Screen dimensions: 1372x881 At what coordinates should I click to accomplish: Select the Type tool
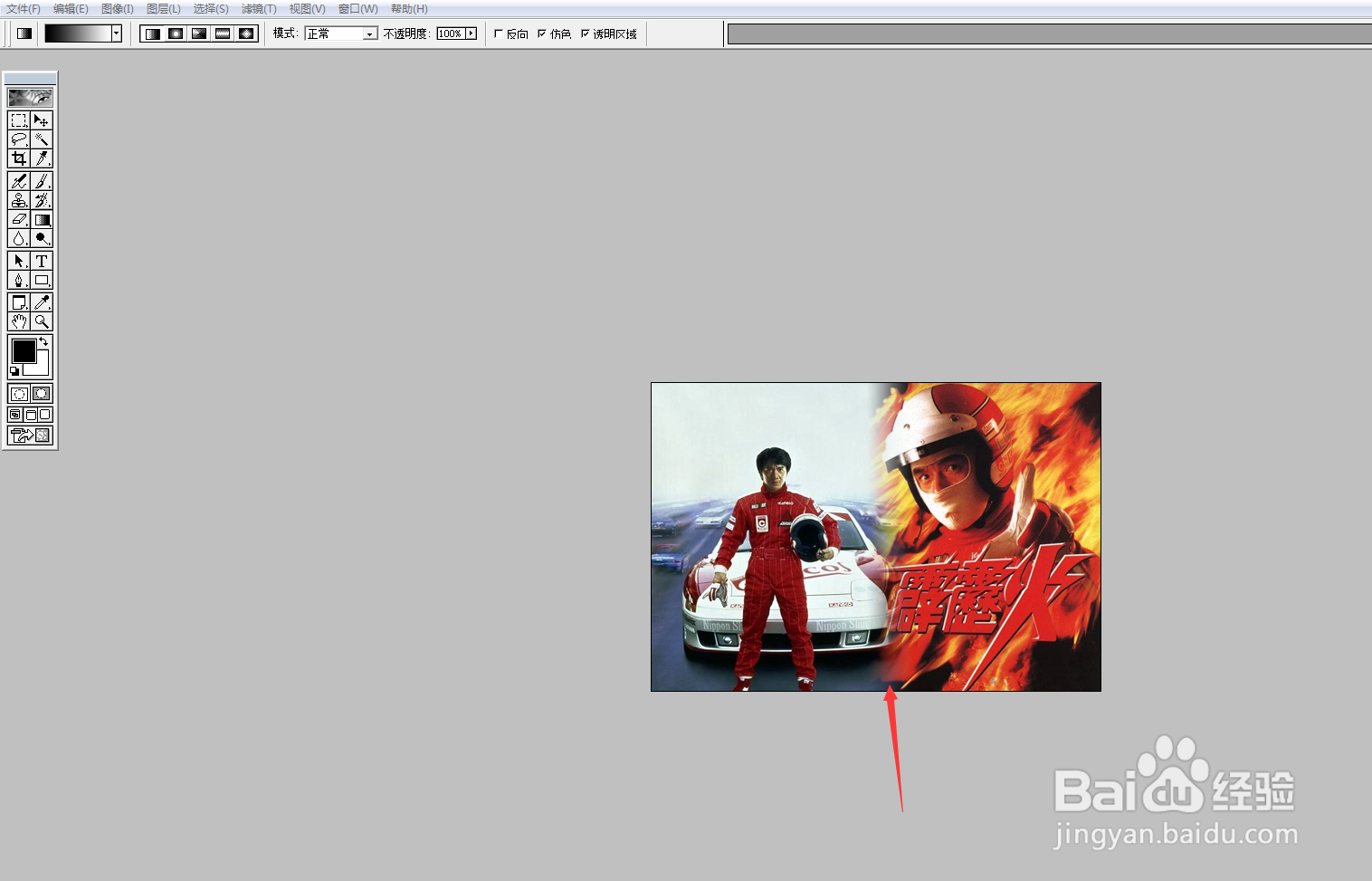tap(42, 261)
